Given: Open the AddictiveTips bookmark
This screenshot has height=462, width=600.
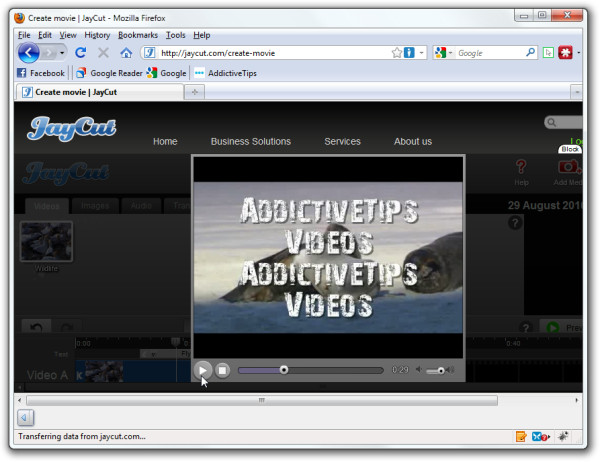Looking at the screenshot, I should tap(225, 73).
